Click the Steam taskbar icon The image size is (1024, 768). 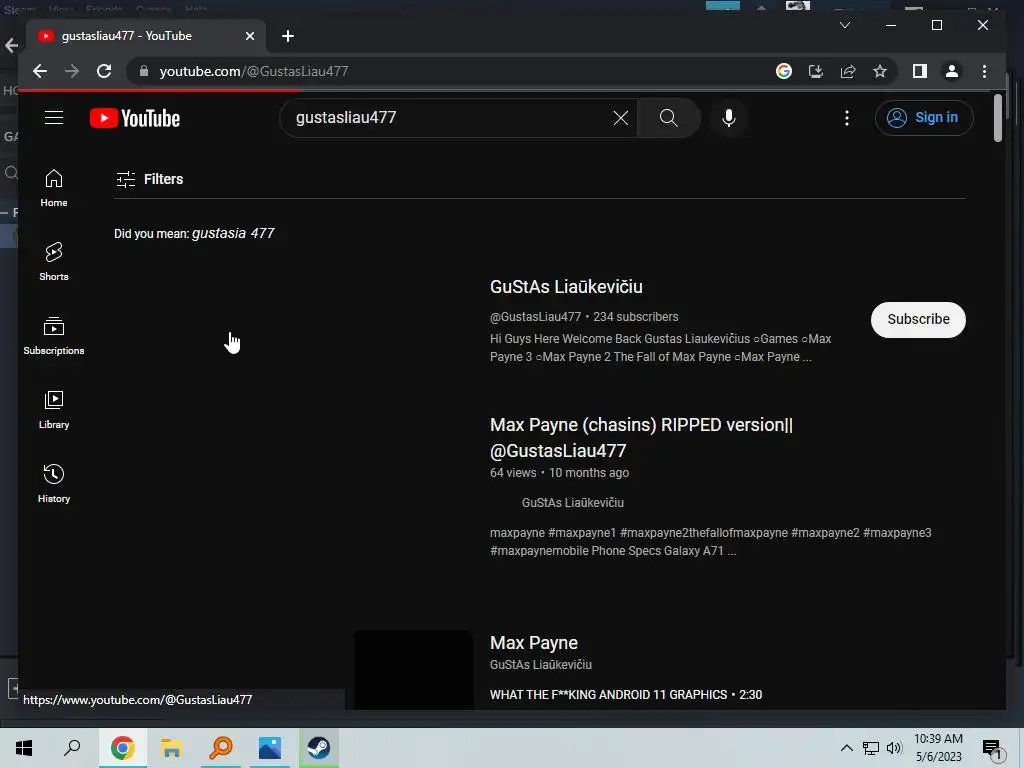tap(319, 748)
